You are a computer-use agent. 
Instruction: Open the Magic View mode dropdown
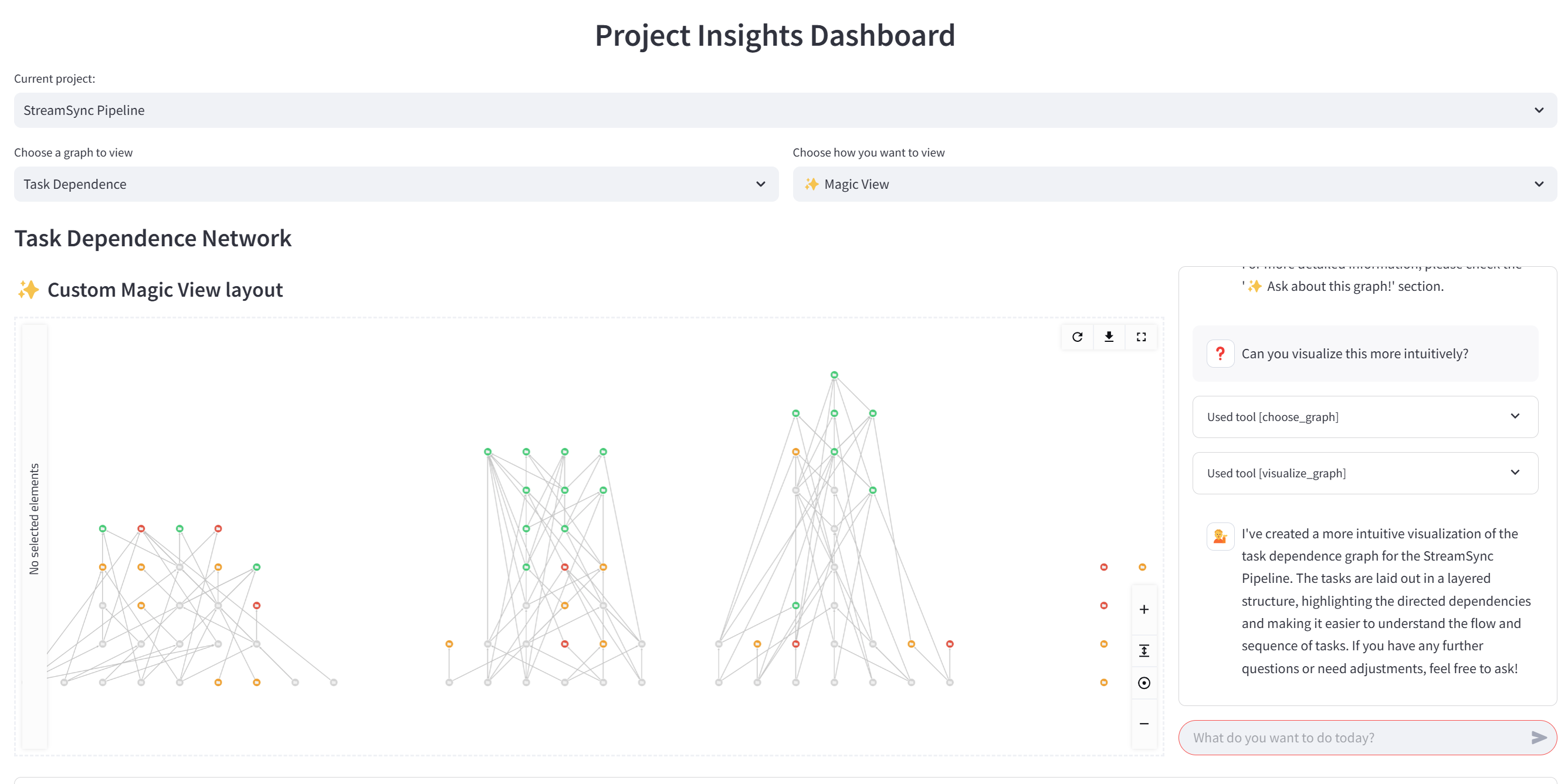(1174, 184)
